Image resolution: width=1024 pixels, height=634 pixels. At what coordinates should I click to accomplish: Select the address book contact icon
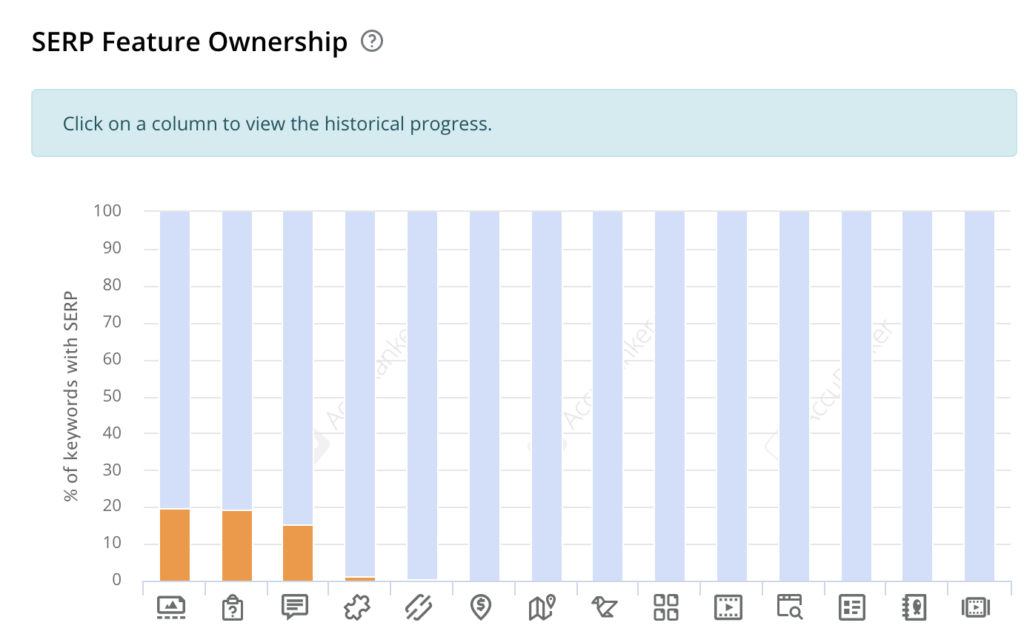[914, 608]
